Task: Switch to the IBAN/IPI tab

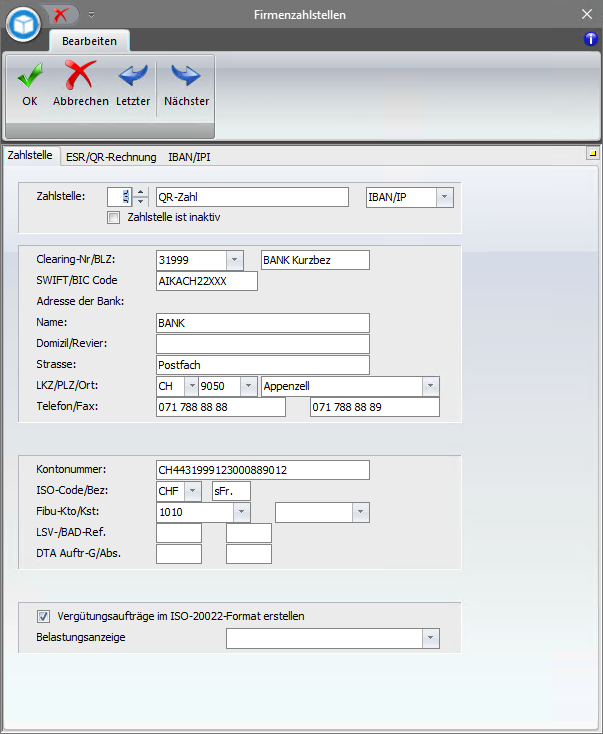Action: tap(189, 157)
